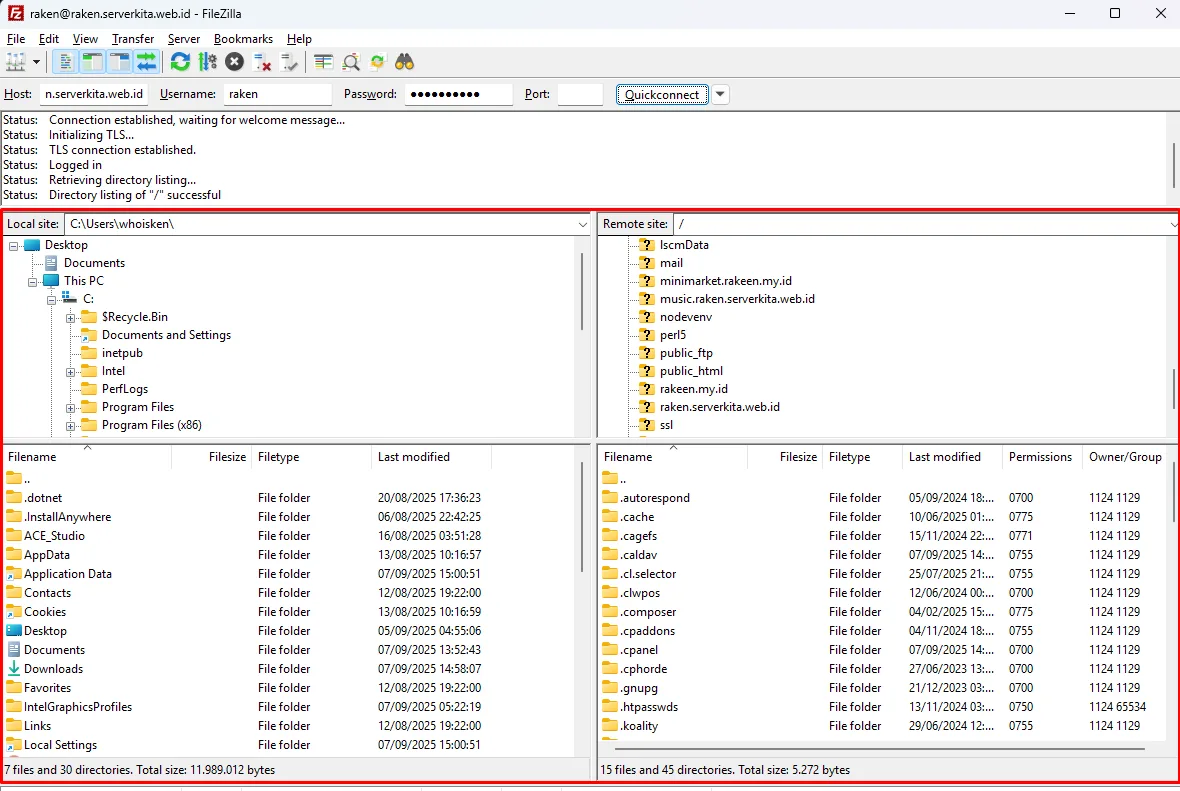Click the Quickconnect button
The width and height of the screenshot is (1180, 791).
tap(662, 94)
